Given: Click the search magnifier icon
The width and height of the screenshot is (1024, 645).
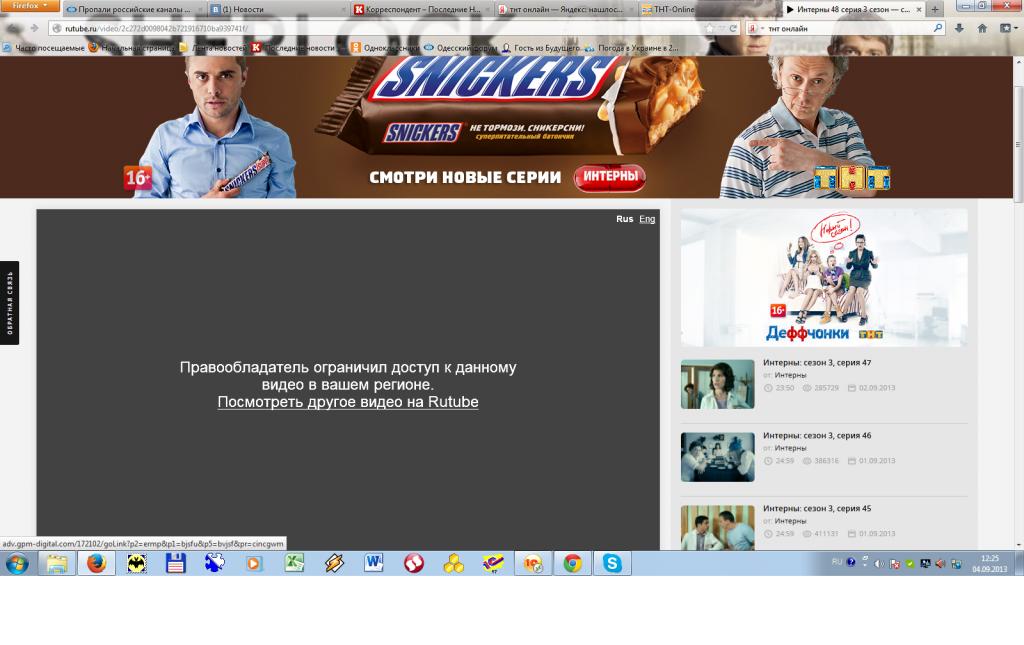Looking at the screenshot, I should click(938, 28).
